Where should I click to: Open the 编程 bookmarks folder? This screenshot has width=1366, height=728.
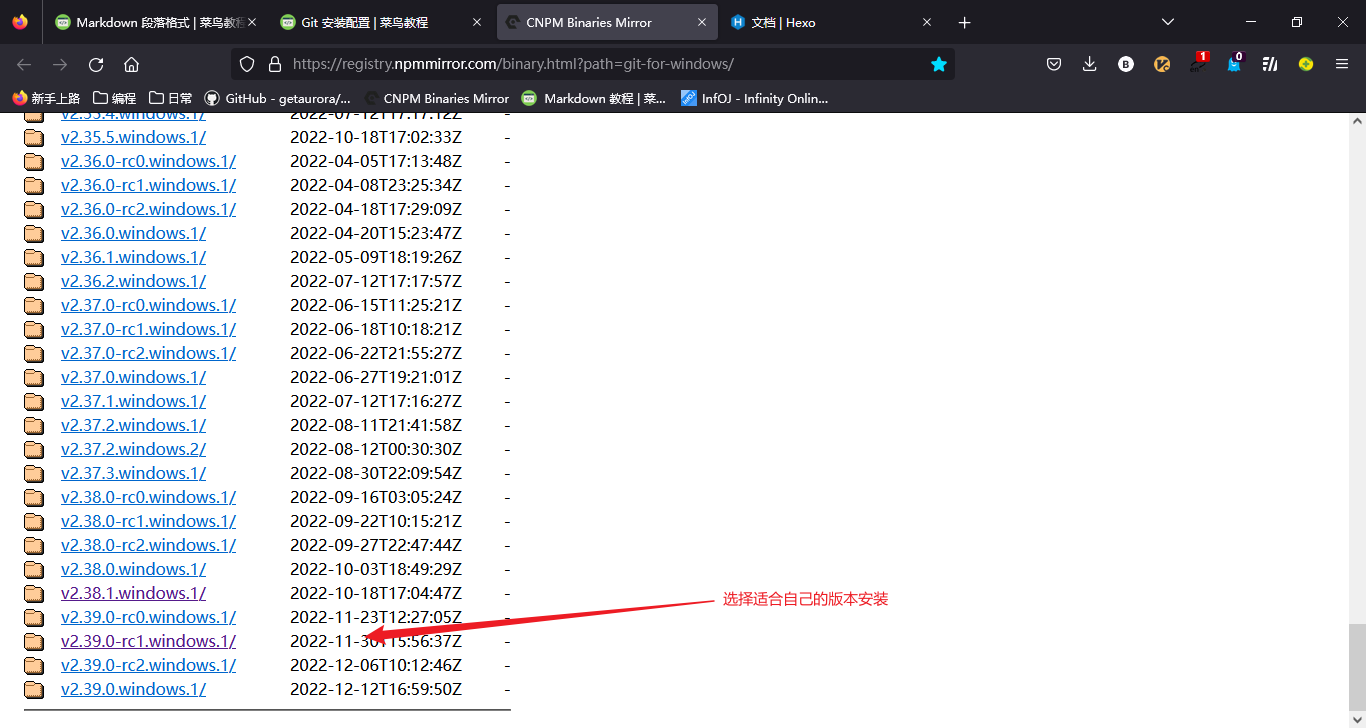[114, 98]
